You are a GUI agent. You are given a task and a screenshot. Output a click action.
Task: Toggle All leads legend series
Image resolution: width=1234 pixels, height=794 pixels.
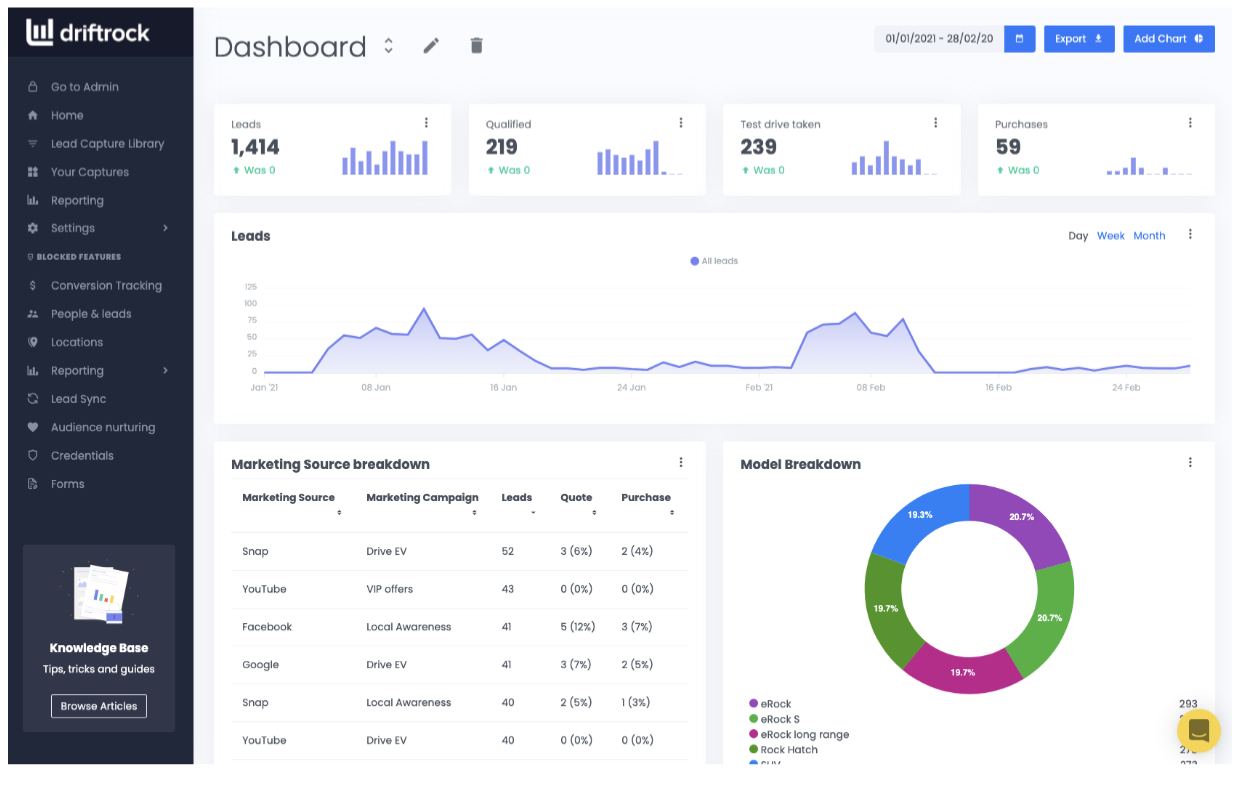pos(714,261)
